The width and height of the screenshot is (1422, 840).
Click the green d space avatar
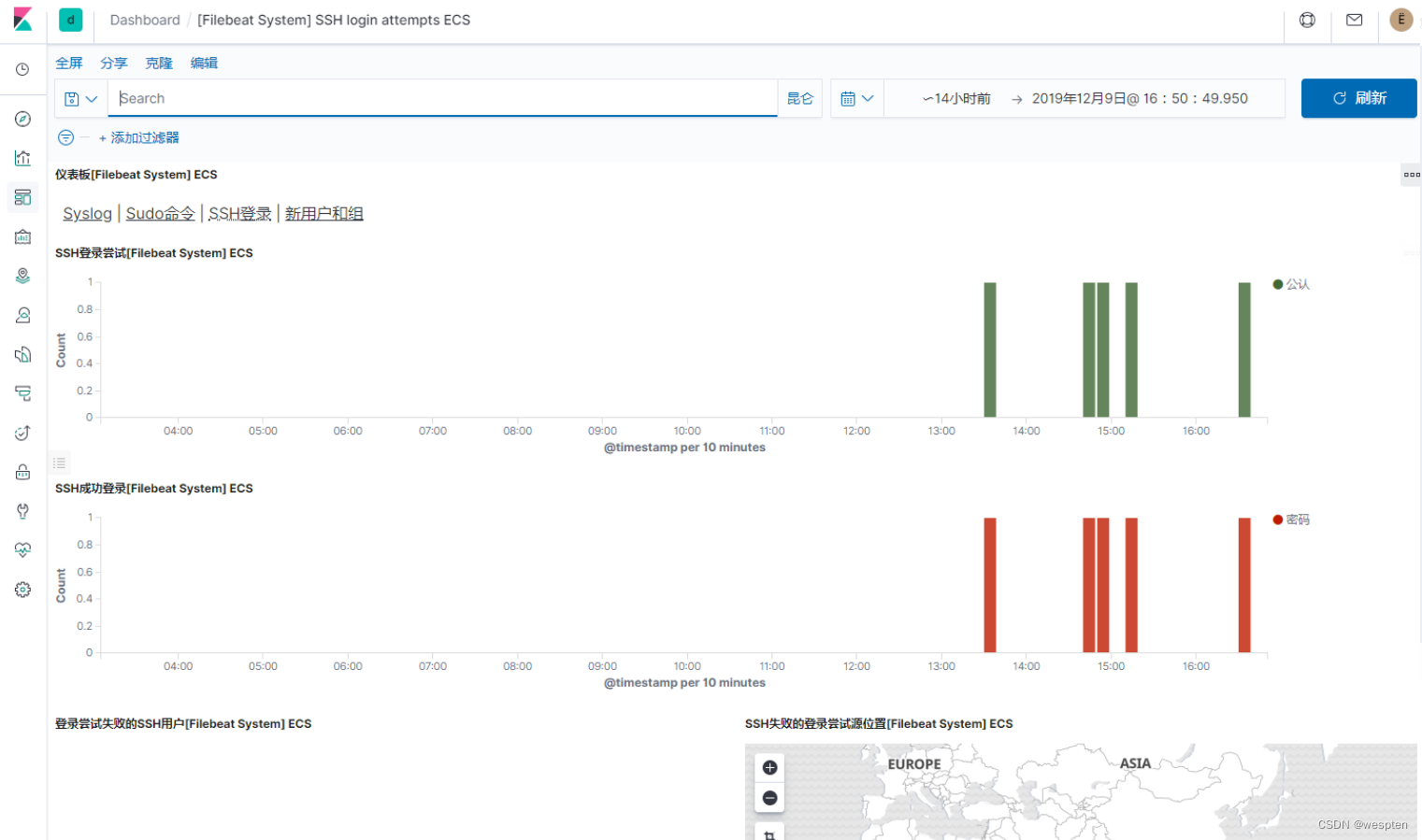click(70, 20)
